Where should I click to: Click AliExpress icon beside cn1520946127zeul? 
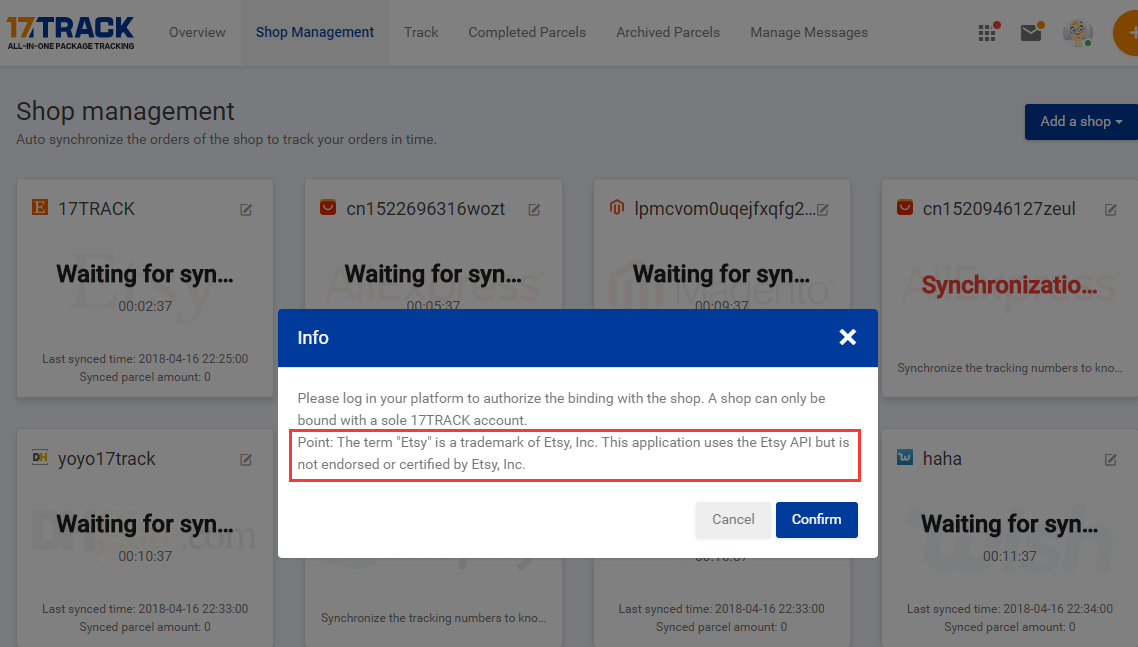(905, 208)
